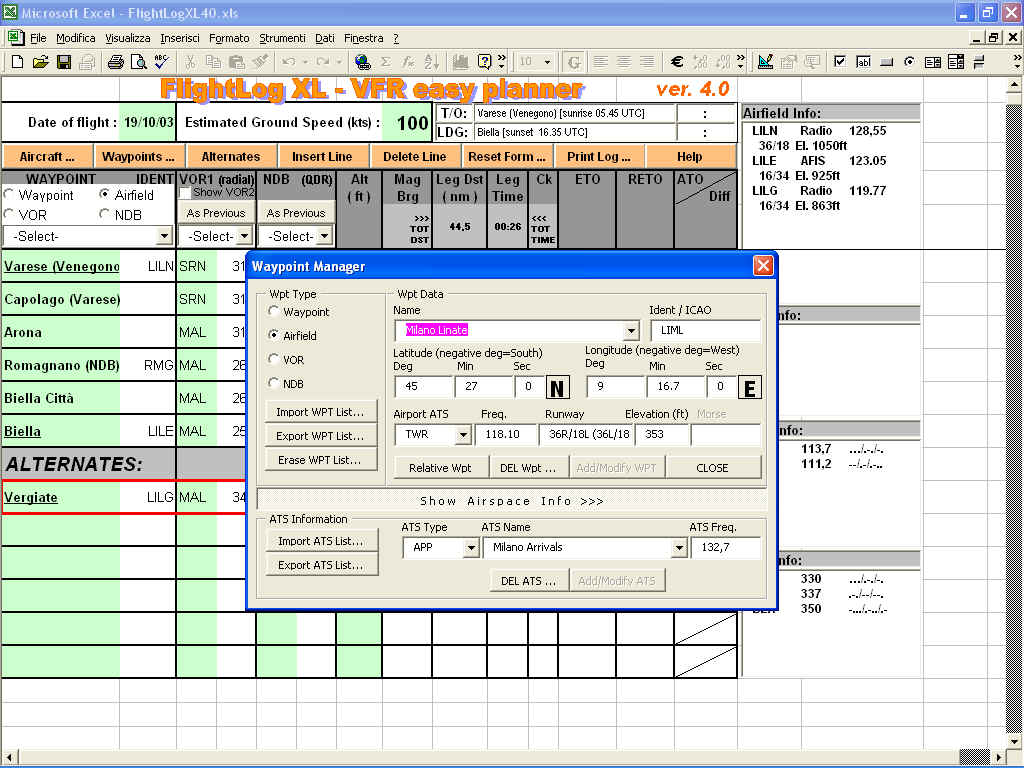Open the Insert Function fx tool
This screenshot has width=1024, height=768.
pyautogui.click(x=408, y=62)
